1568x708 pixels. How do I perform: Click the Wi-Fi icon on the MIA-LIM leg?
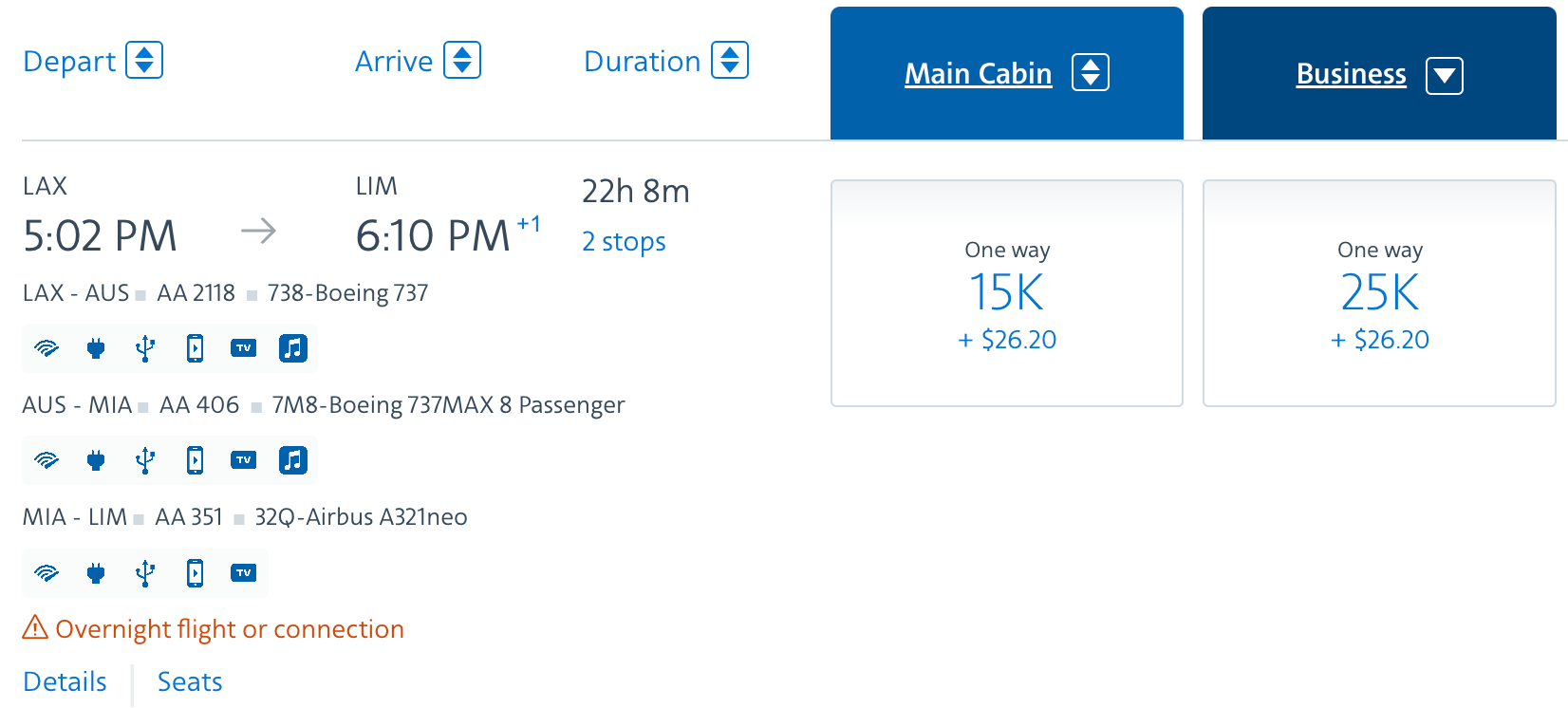(47, 573)
